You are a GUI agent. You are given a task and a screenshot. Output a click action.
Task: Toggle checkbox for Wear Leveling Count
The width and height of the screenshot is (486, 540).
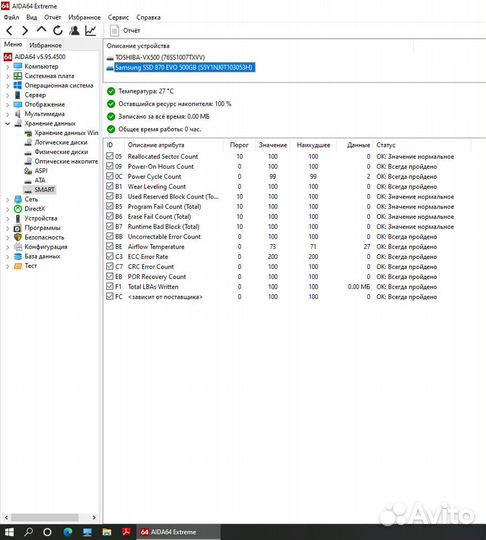(x=110, y=186)
